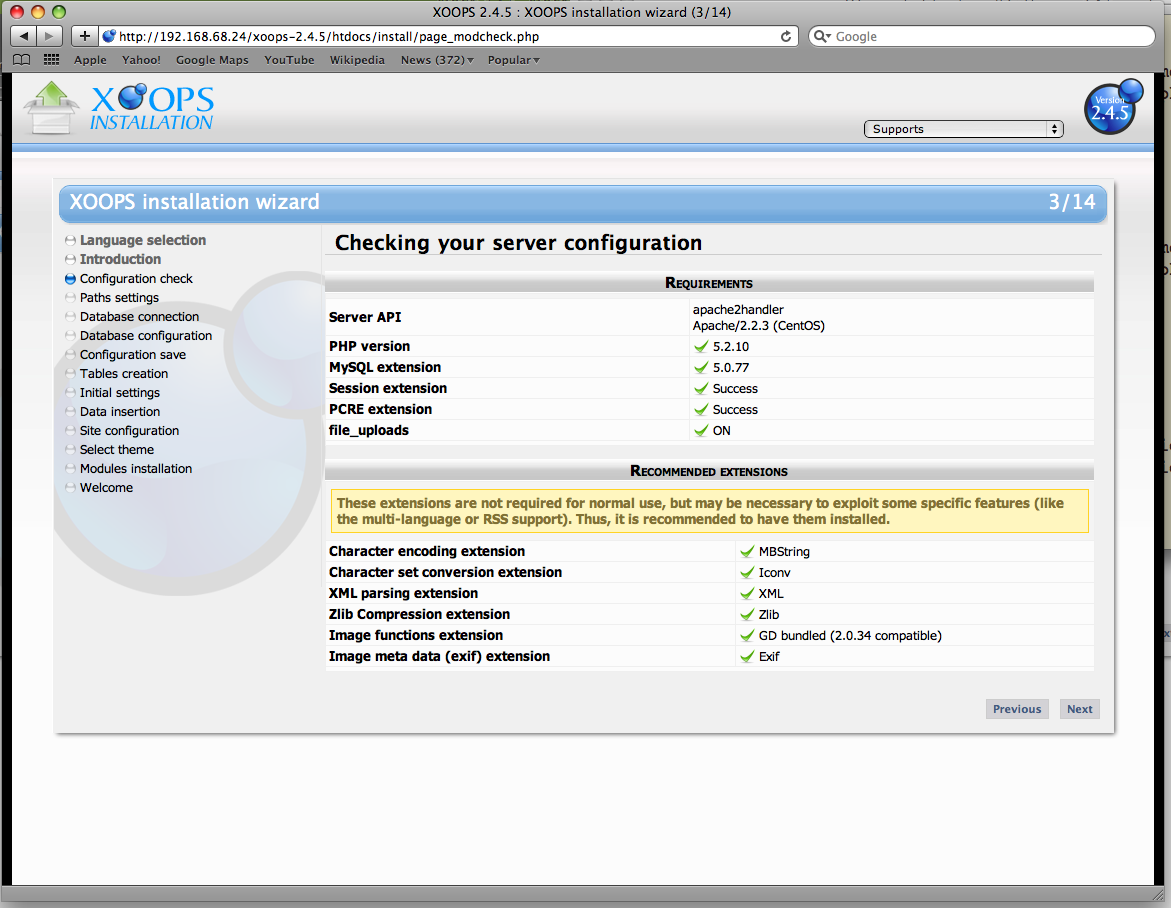Open the Supports dropdown menu
The height and width of the screenshot is (908, 1171).
962,128
